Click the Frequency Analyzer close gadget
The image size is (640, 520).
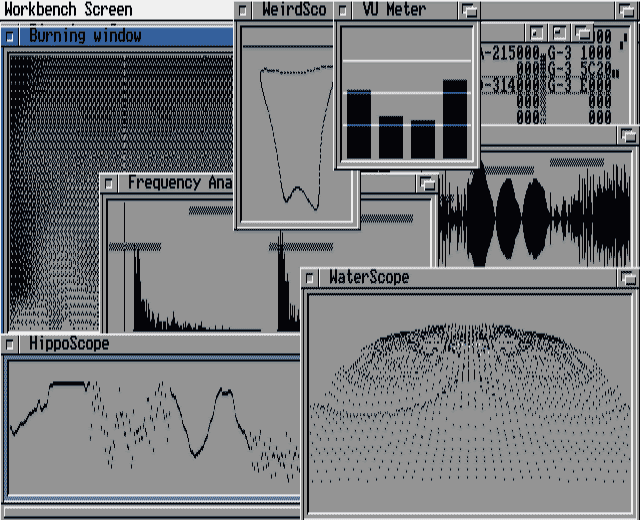coord(110,183)
